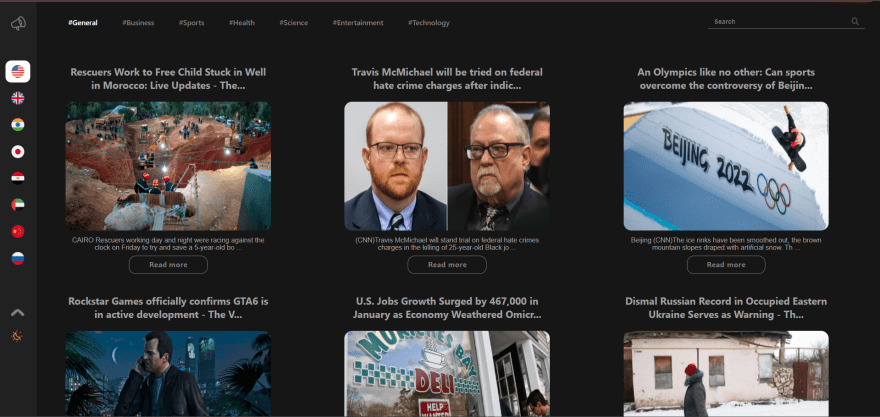Screen dimensions: 880x417
Task: Read more on the Morocco well rescue article
Action: point(168,265)
